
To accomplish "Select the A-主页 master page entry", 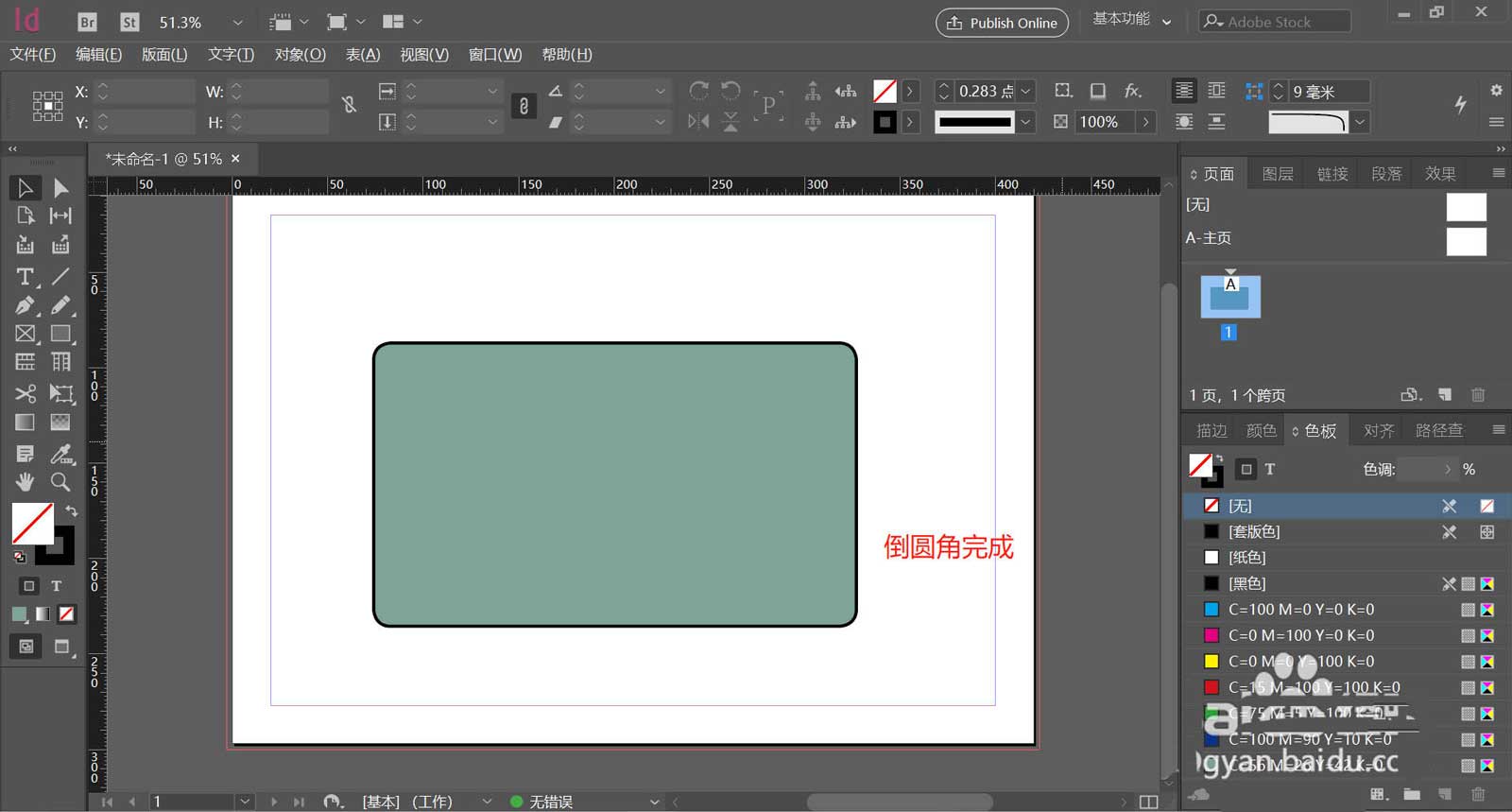I will (1209, 238).
